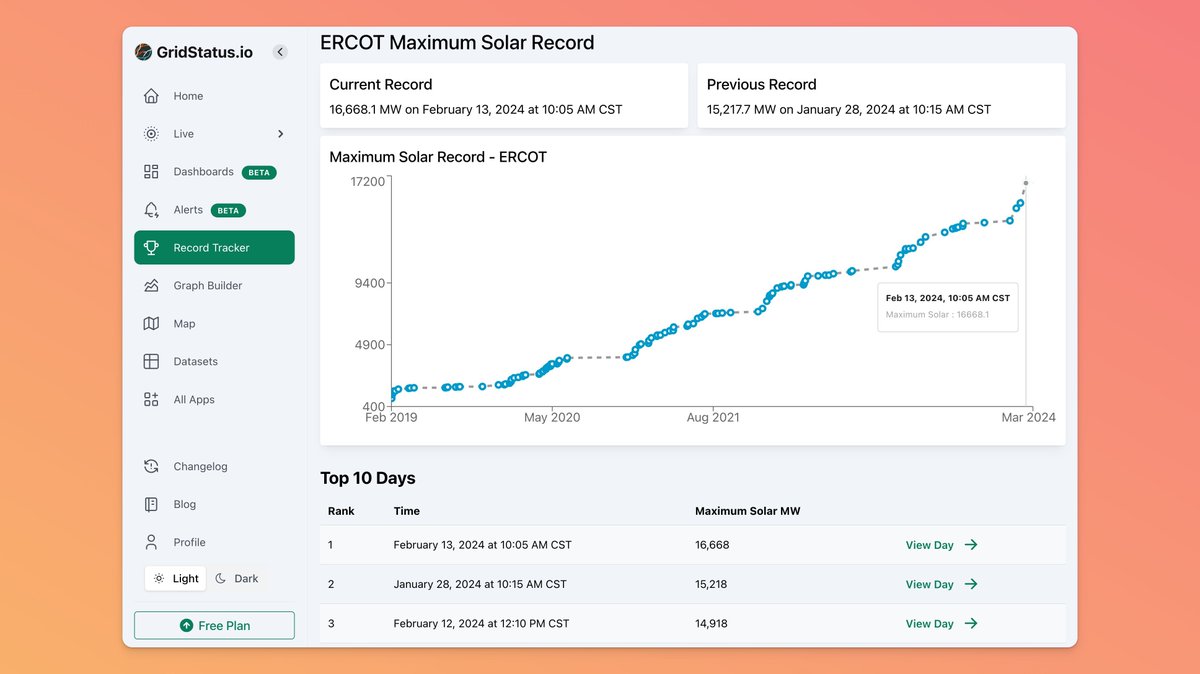
Task: Open the All Apps icon
Action: (x=151, y=399)
